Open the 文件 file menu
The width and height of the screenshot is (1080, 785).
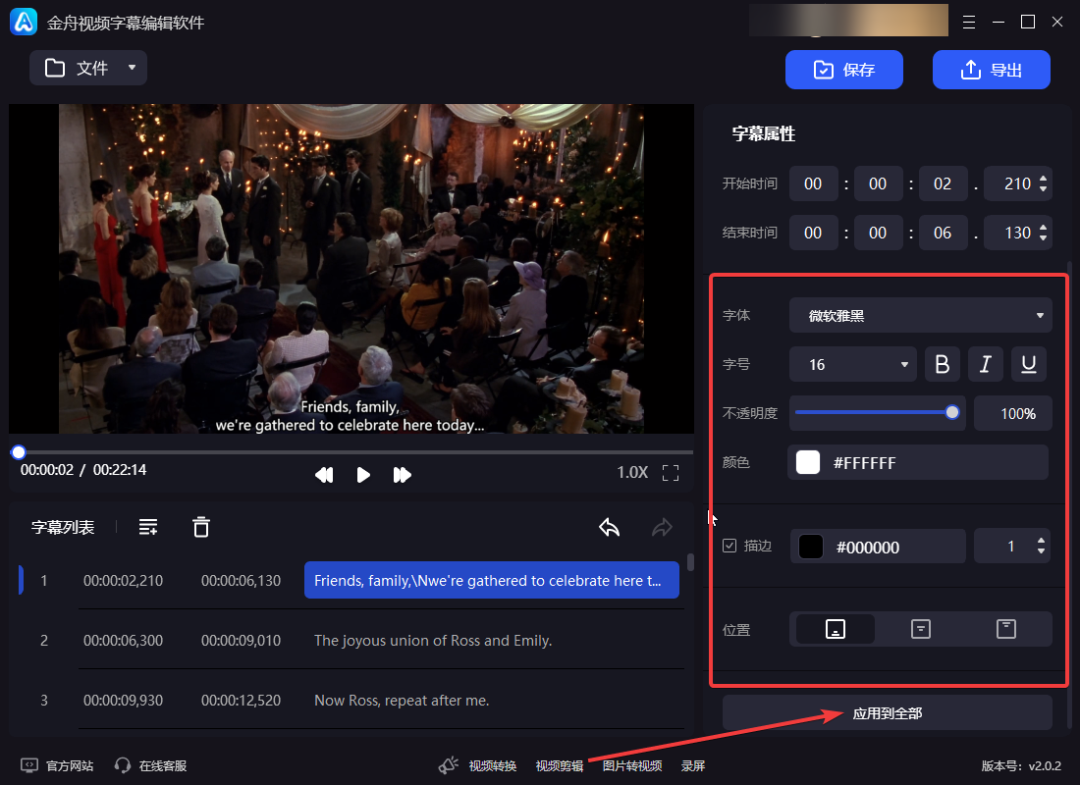click(88, 68)
